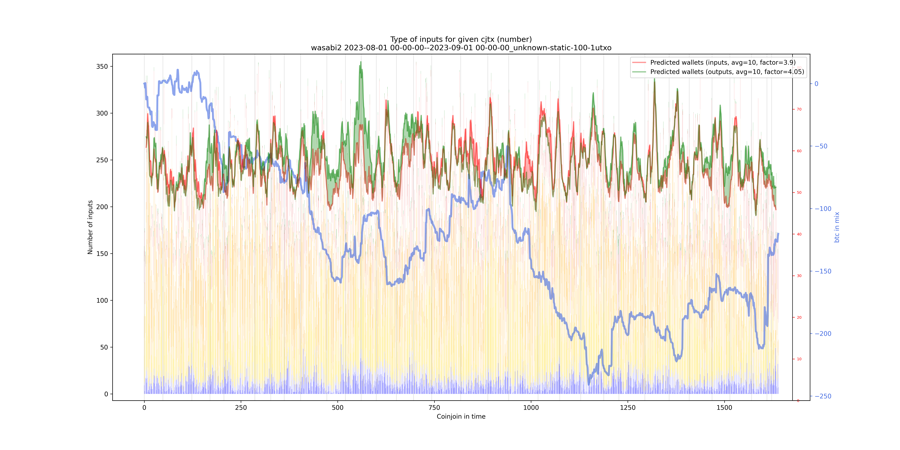The image size is (900, 450).
Task: Click the 750 tick on the x-axis
Action: (x=434, y=407)
